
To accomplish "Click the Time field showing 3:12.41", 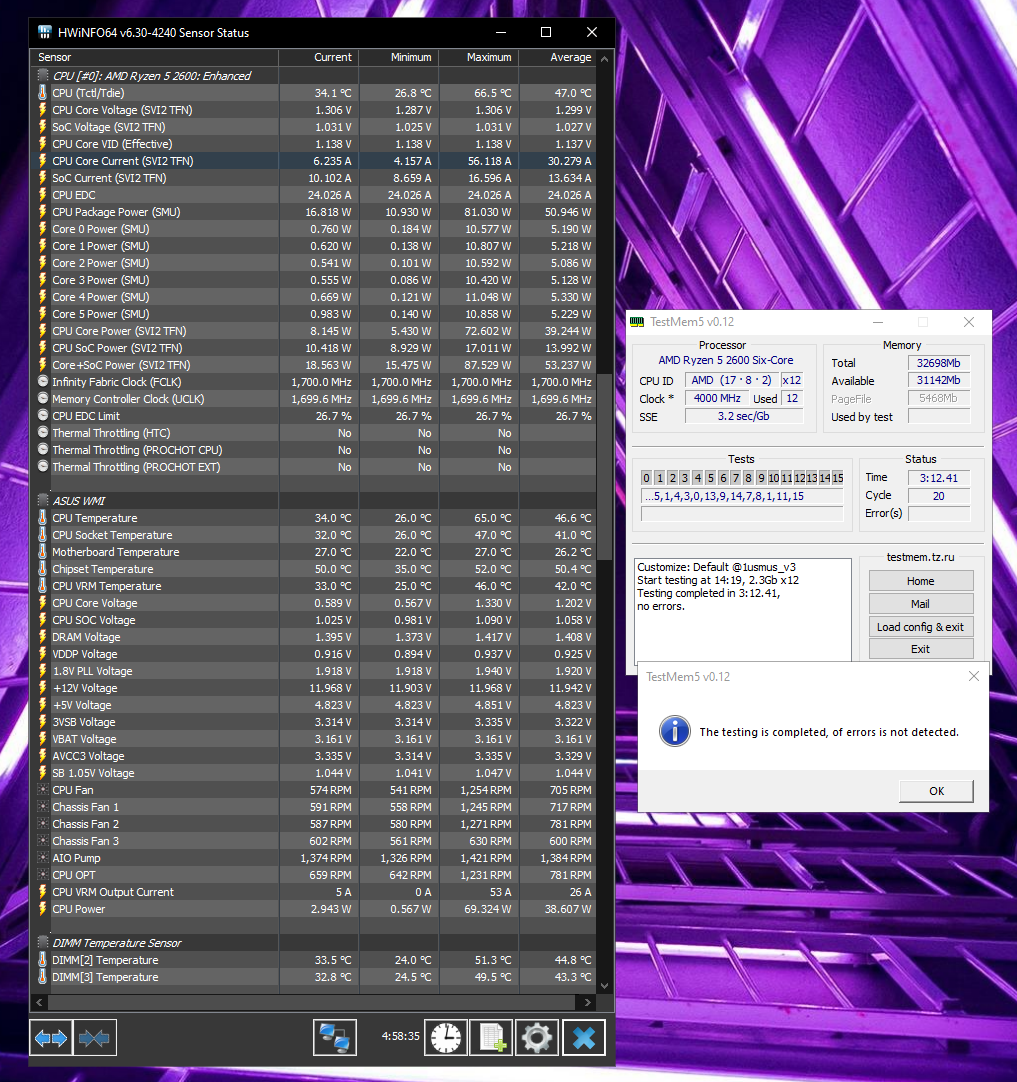I will pyautogui.click(x=938, y=478).
